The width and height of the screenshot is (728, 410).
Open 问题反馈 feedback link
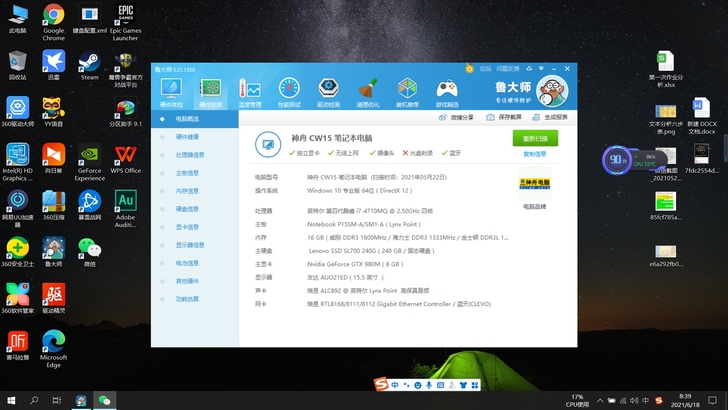[x=507, y=69]
